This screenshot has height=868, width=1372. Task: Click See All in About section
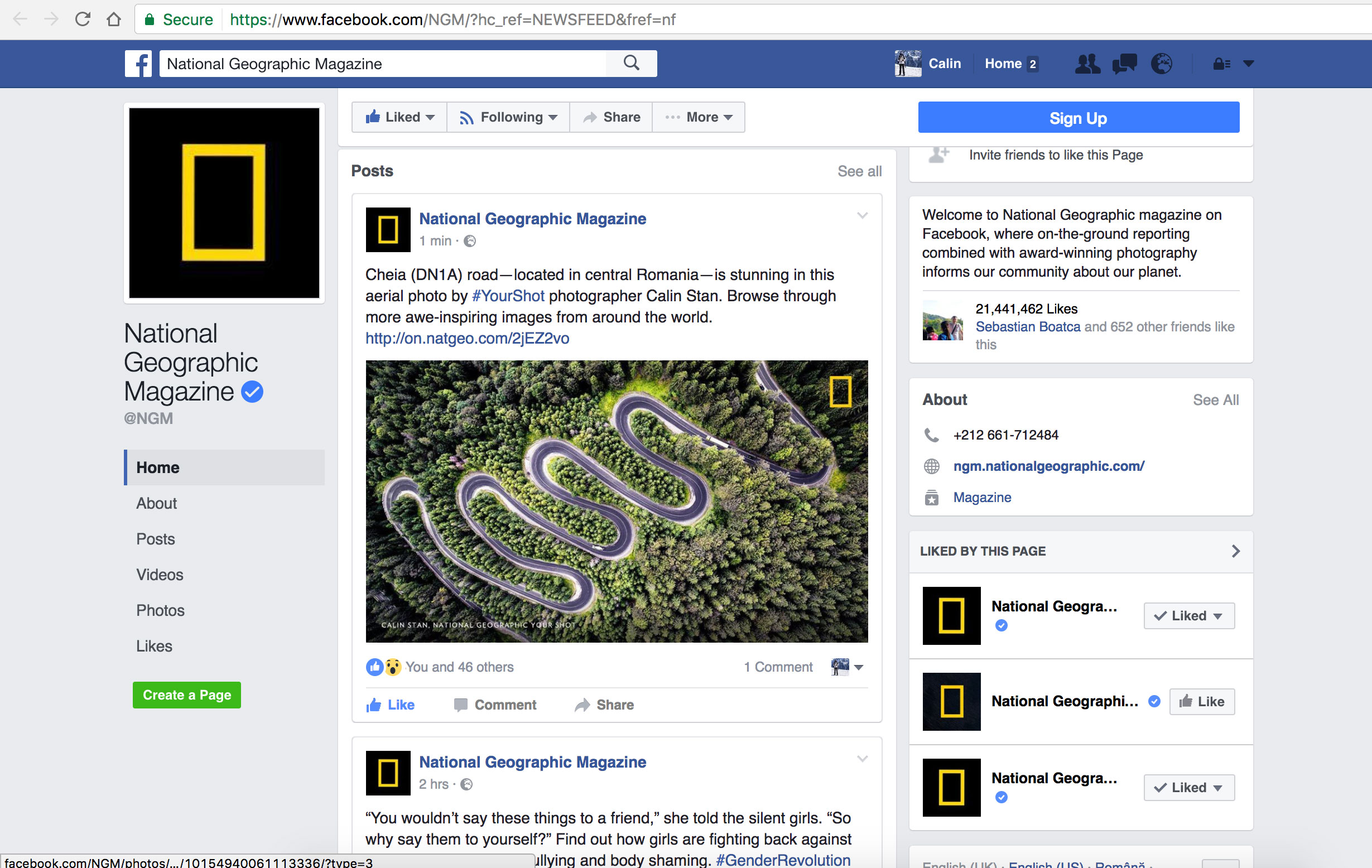point(1216,400)
